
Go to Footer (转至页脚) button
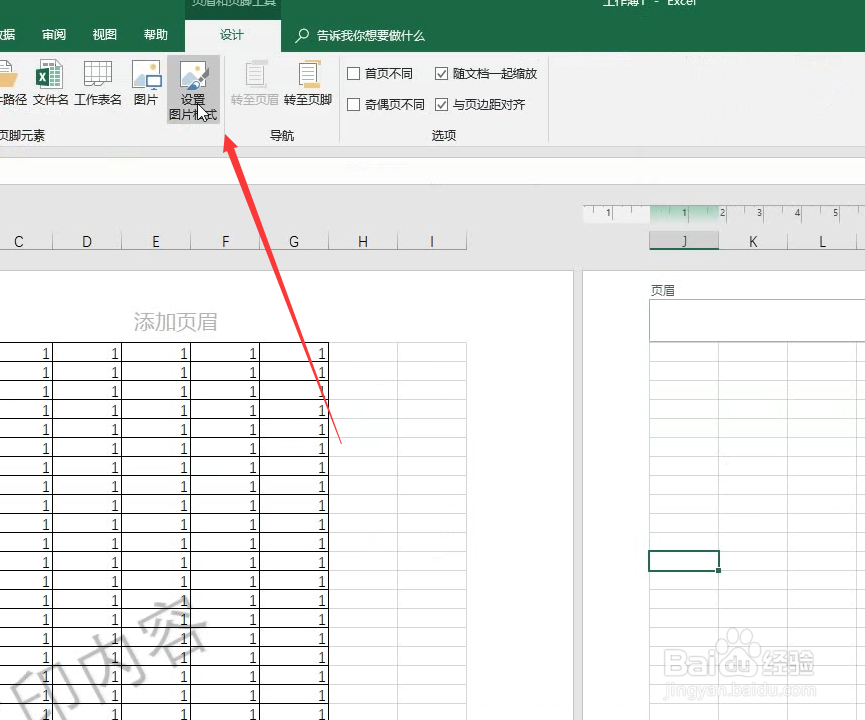[308, 83]
